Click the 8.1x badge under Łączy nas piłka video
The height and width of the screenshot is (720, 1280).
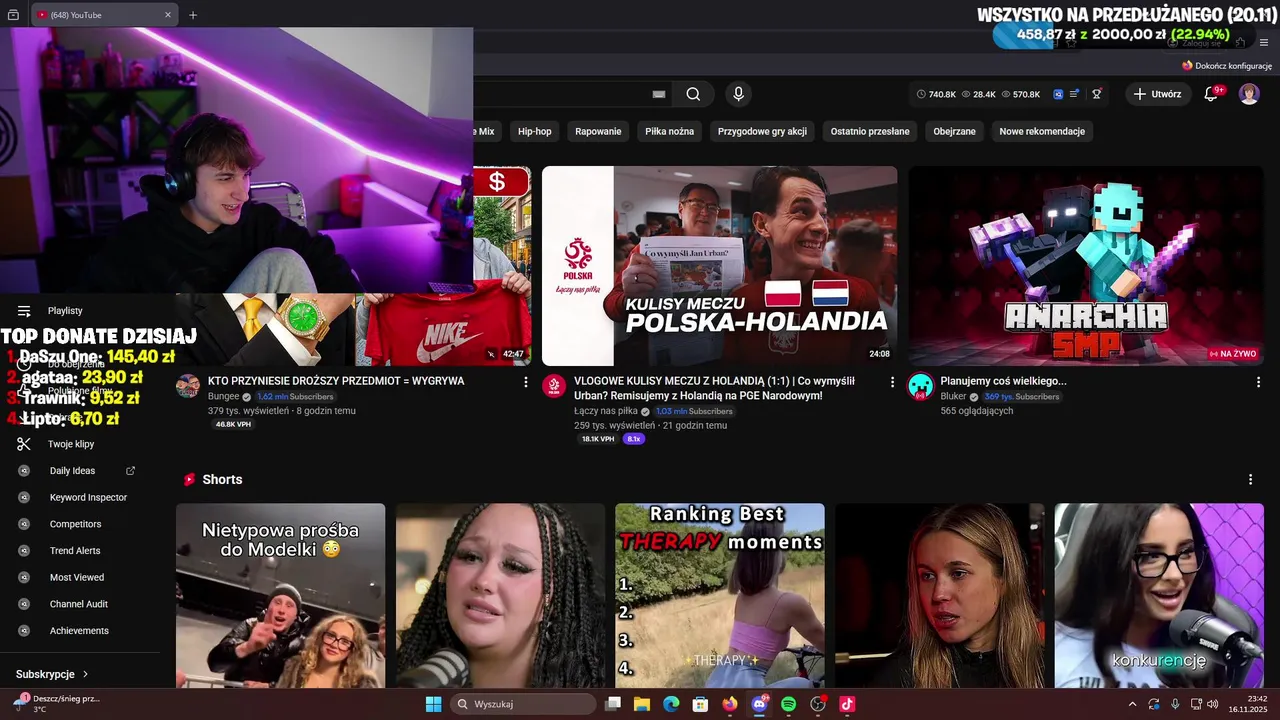tap(633, 439)
